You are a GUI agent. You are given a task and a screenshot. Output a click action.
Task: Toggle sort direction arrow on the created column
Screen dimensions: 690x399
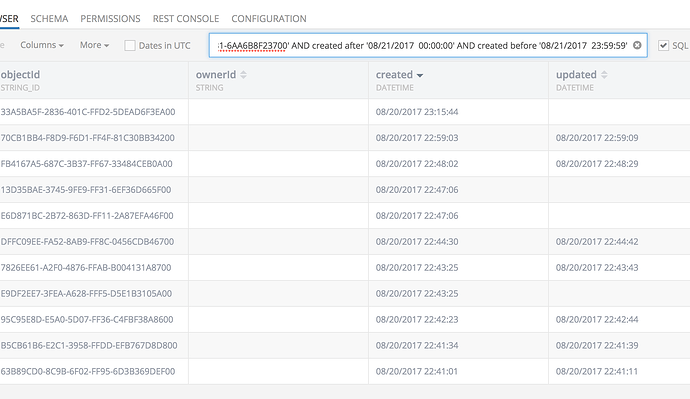tap(420, 76)
